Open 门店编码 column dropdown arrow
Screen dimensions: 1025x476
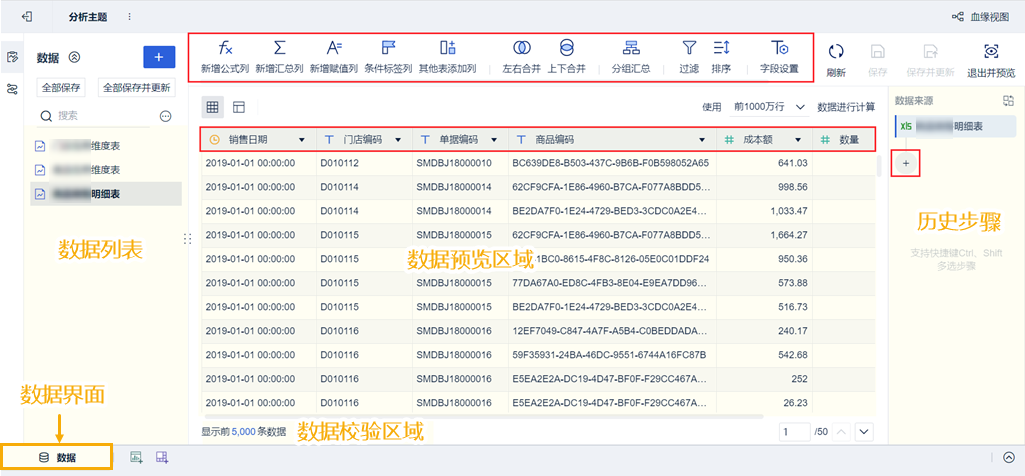click(x=397, y=139)
